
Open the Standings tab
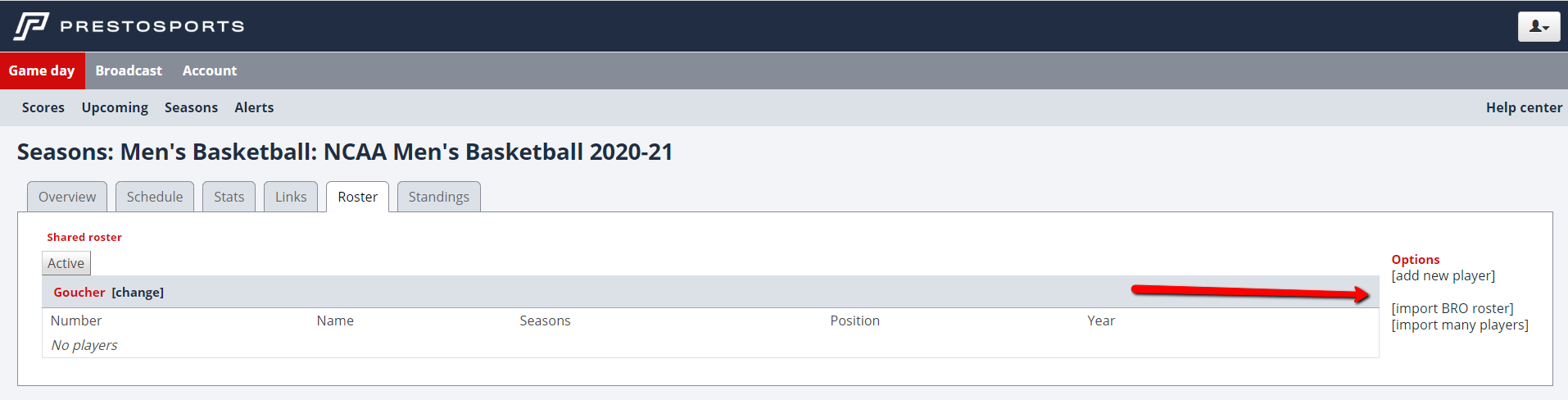[439, 197]
